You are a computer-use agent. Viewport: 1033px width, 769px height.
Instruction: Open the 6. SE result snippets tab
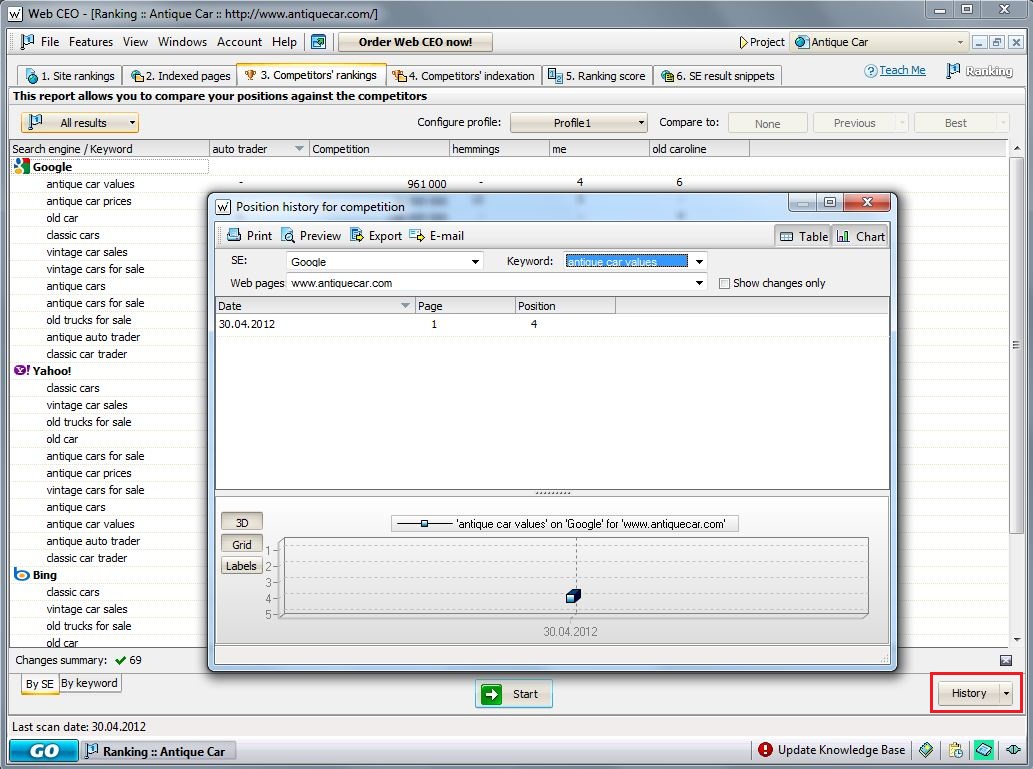[718, 76]
